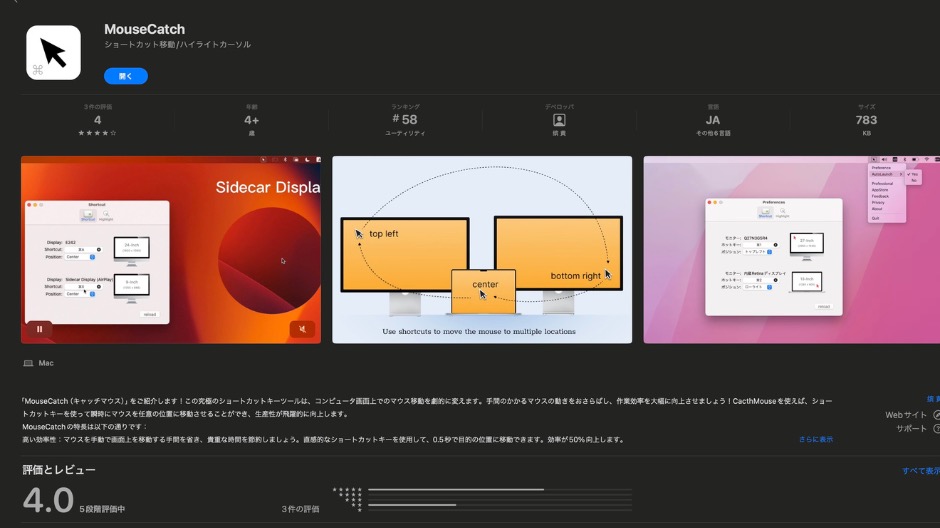Open the multi-monitor shortcut illustration screenshot

pyautogui.click(x=482, y=250)
